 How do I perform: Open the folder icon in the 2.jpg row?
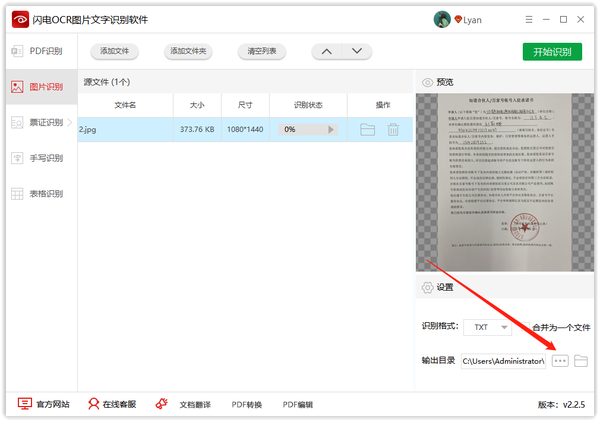367,129
